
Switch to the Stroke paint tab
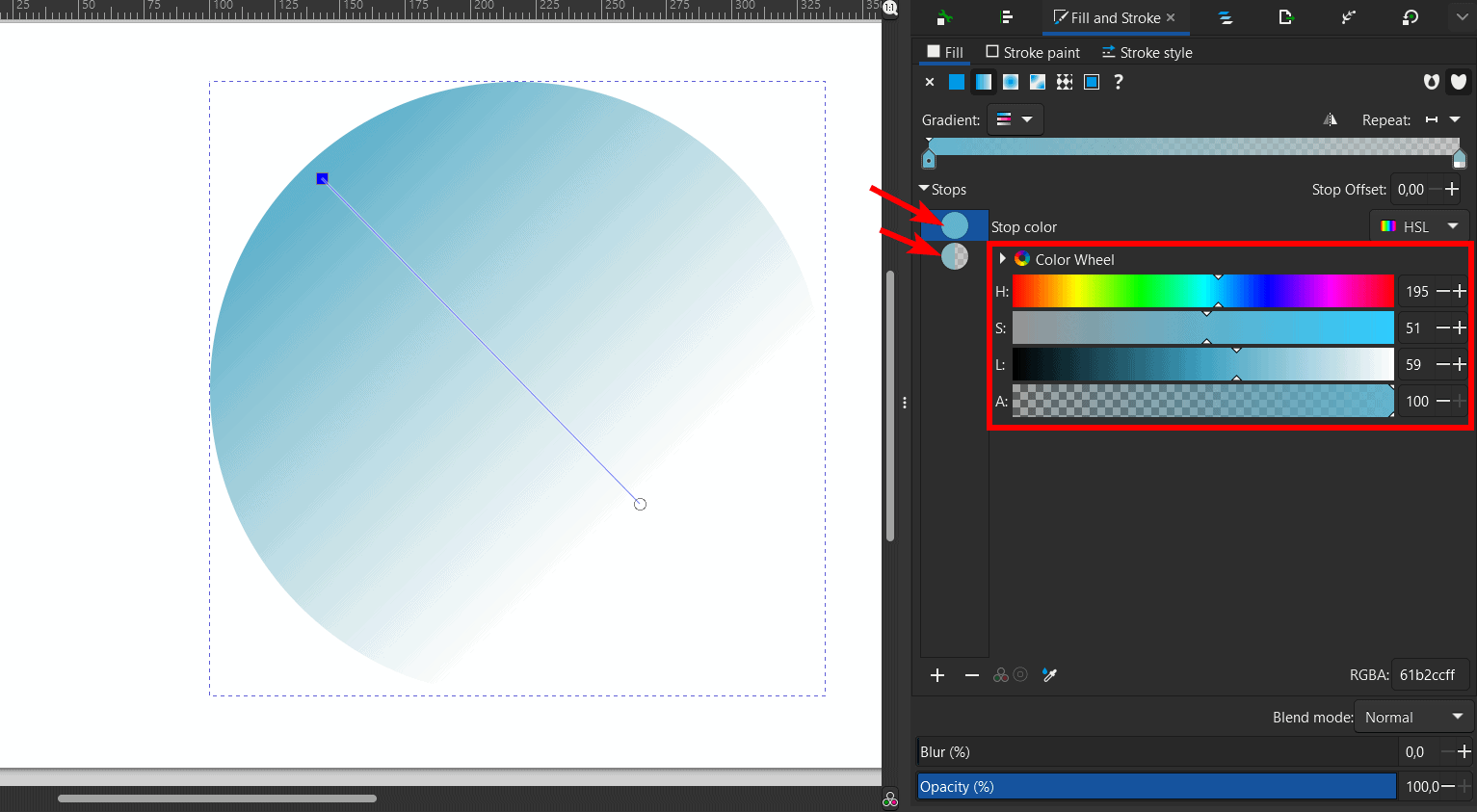1033,52
